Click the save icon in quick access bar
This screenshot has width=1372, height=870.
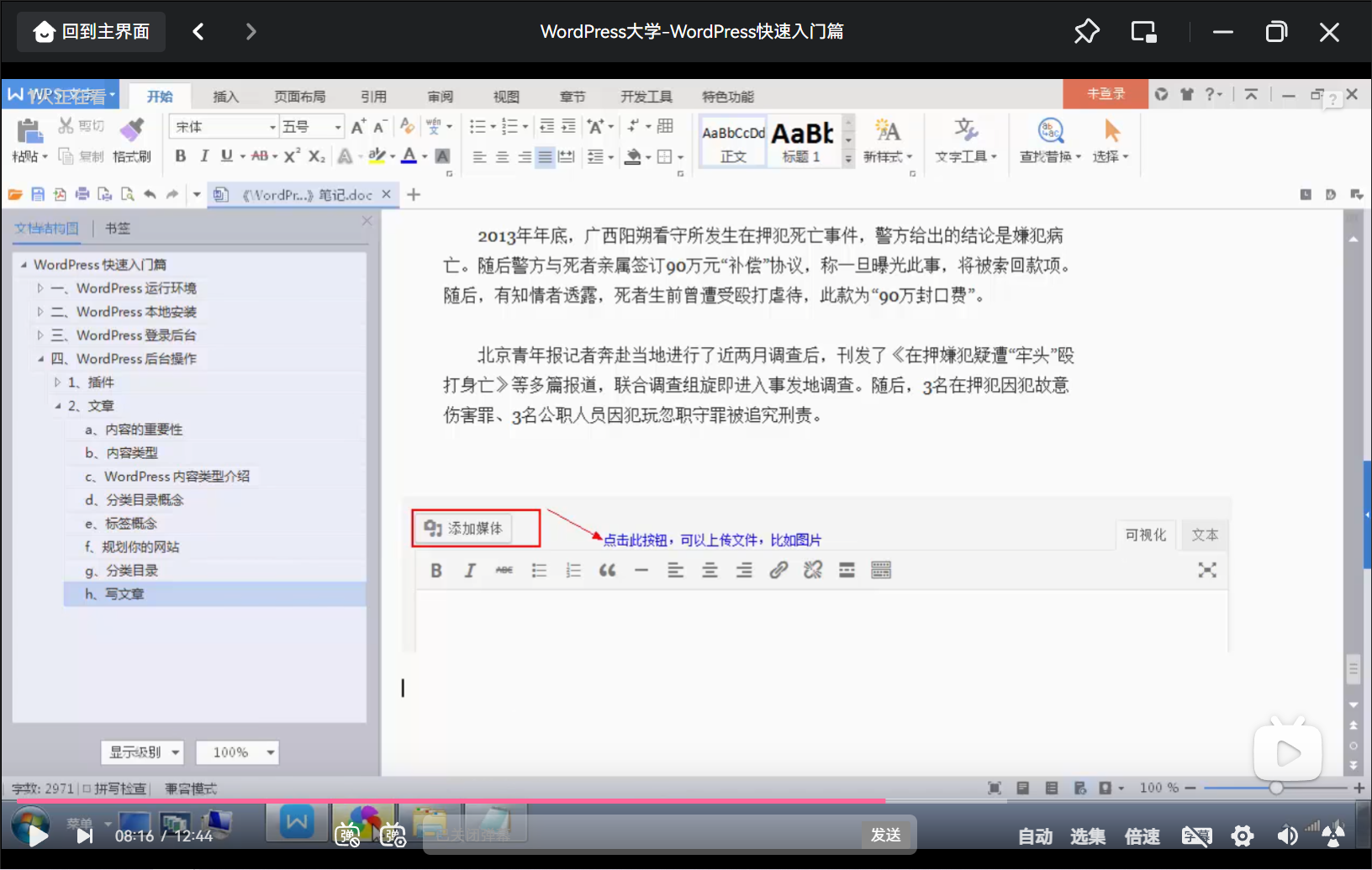[38, 194]
